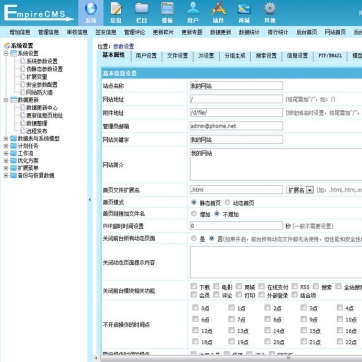Image resolution: width=362 pixels, height=362 pixels.
Task: Open the 增加信息 shortcut link
Action: pyautogui.click(x=20, y=32)
